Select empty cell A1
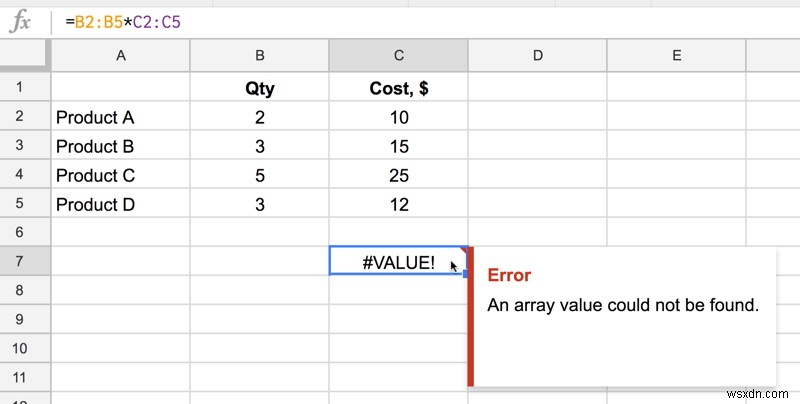Image resolution: width=800 pixels, height=404 pixels. [120, 87]
